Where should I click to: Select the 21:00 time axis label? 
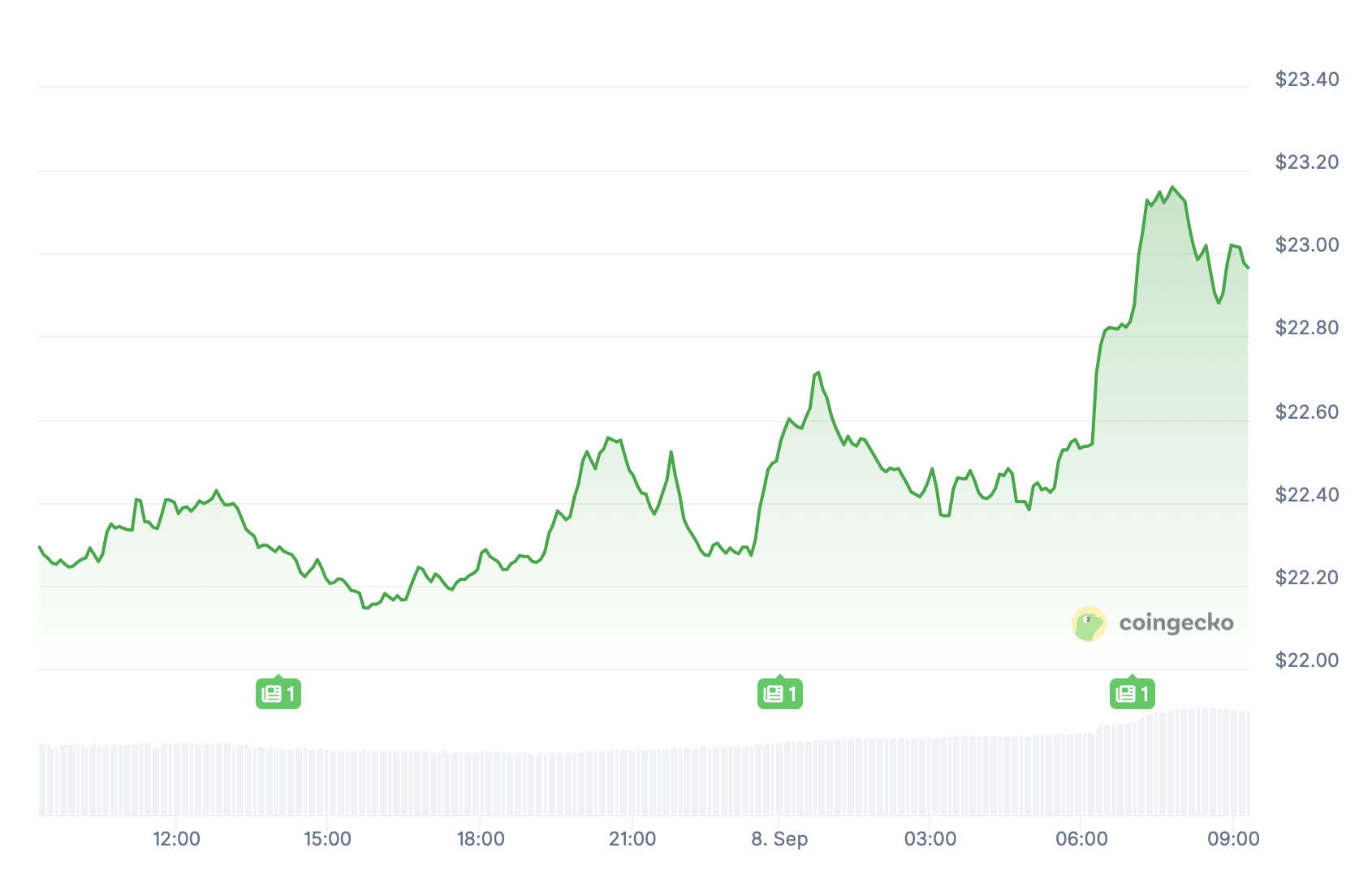point(632,839)
